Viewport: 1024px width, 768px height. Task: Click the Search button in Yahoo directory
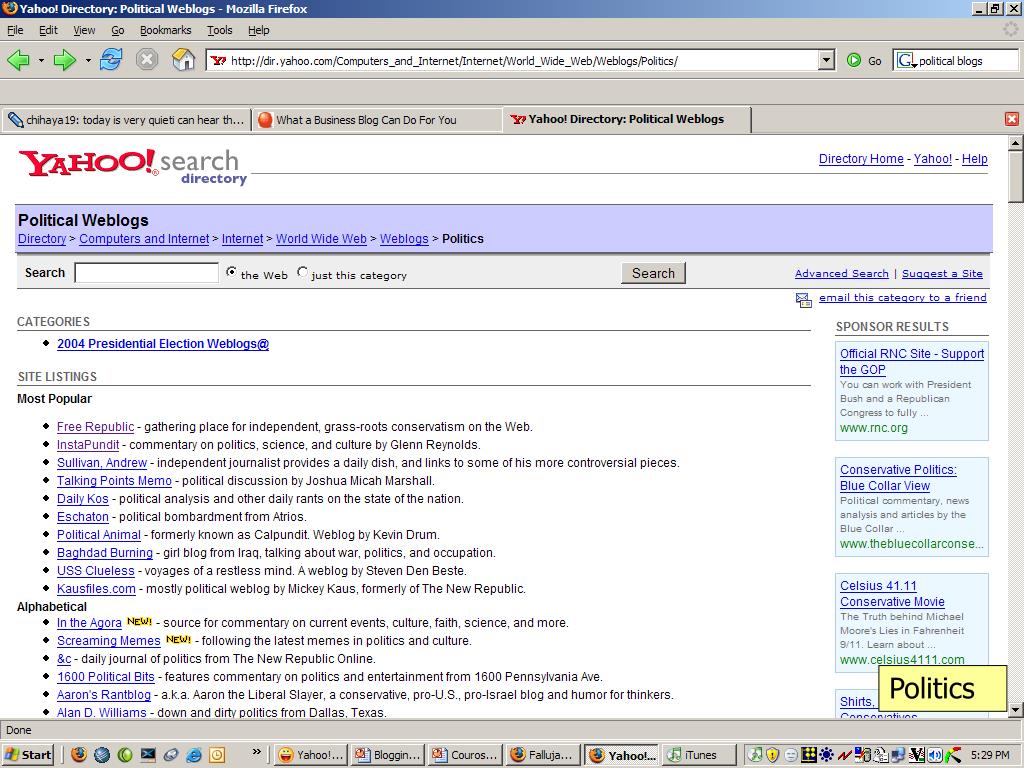653,273
